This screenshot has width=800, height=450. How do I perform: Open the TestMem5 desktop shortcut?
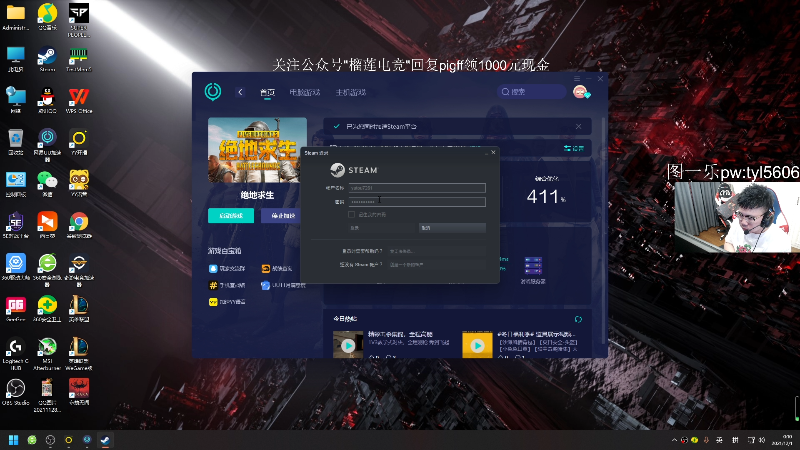pyautogui.click(x=79, y=59)
